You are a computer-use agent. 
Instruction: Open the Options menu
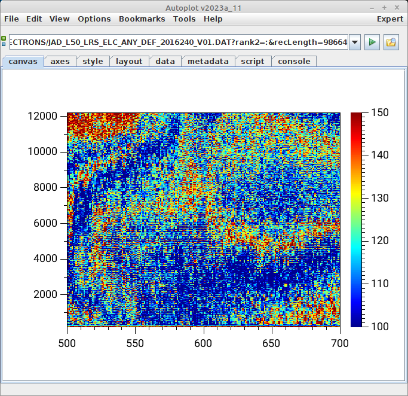94,19
